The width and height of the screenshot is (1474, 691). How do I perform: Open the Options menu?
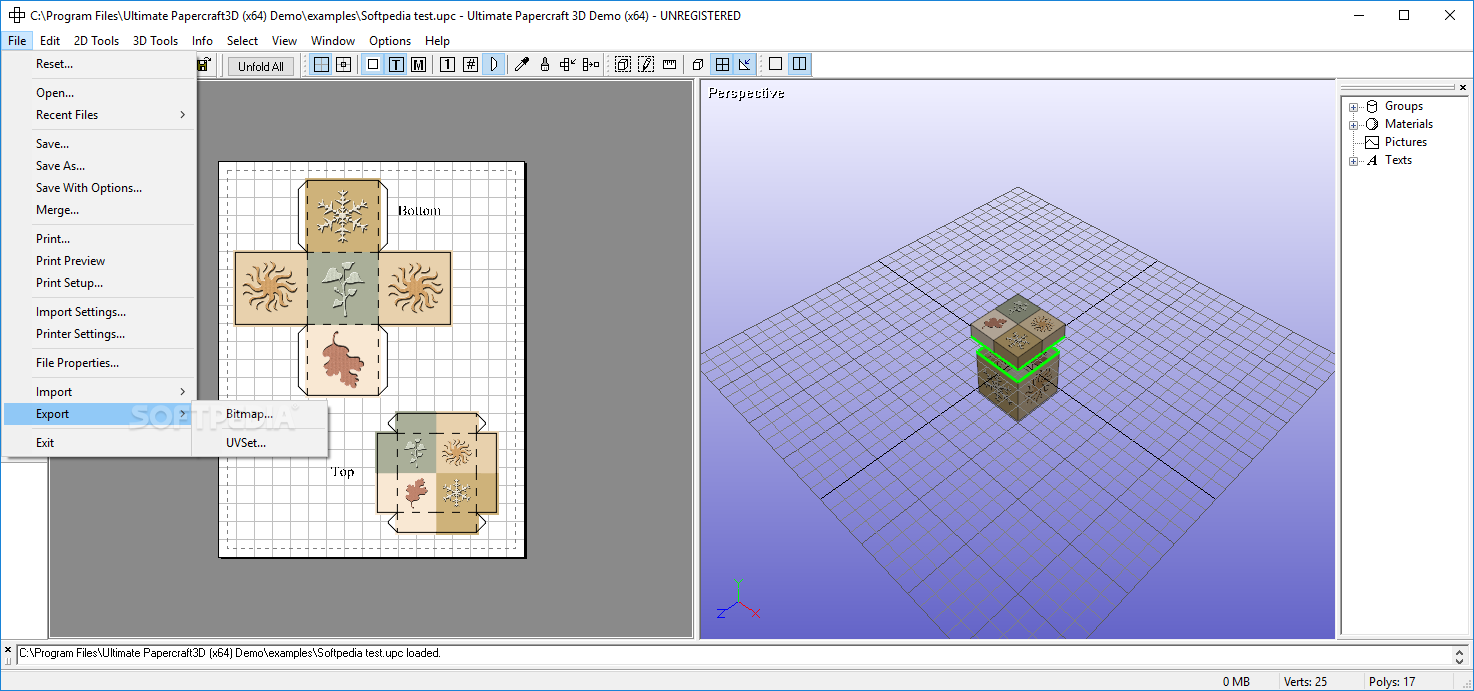tap(390, 41)
